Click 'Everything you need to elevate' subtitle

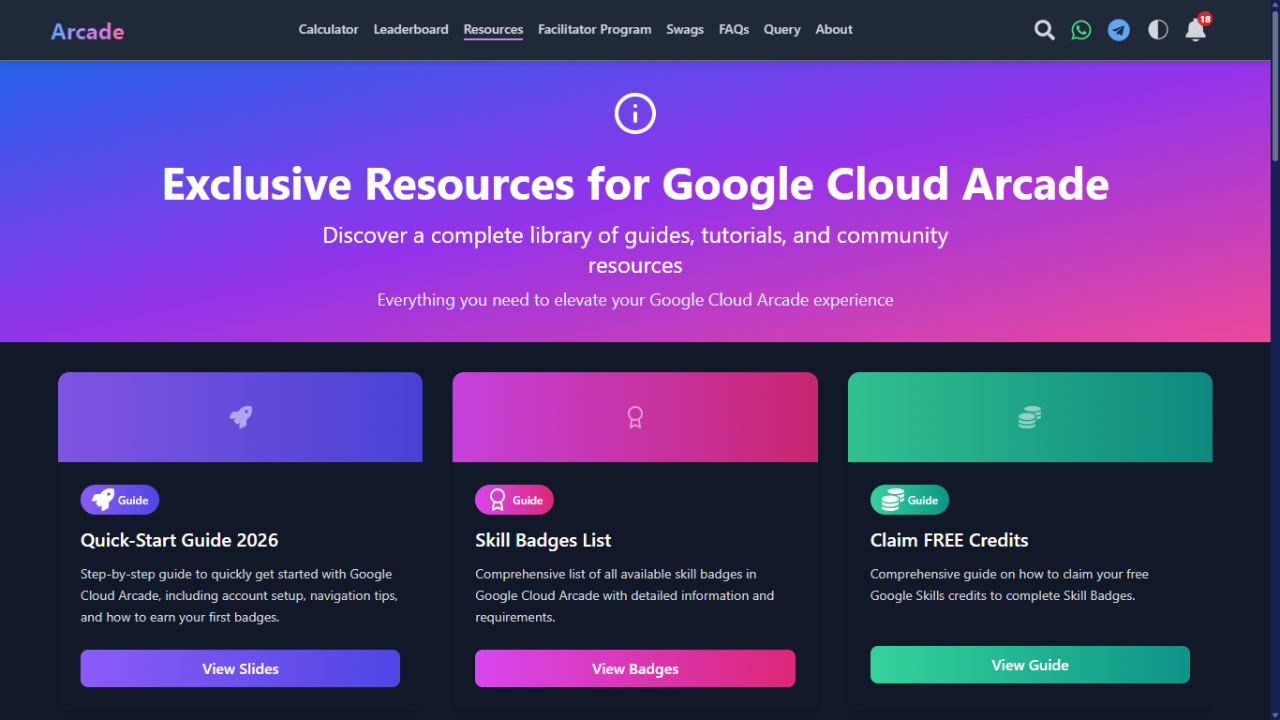pos(635,300)
